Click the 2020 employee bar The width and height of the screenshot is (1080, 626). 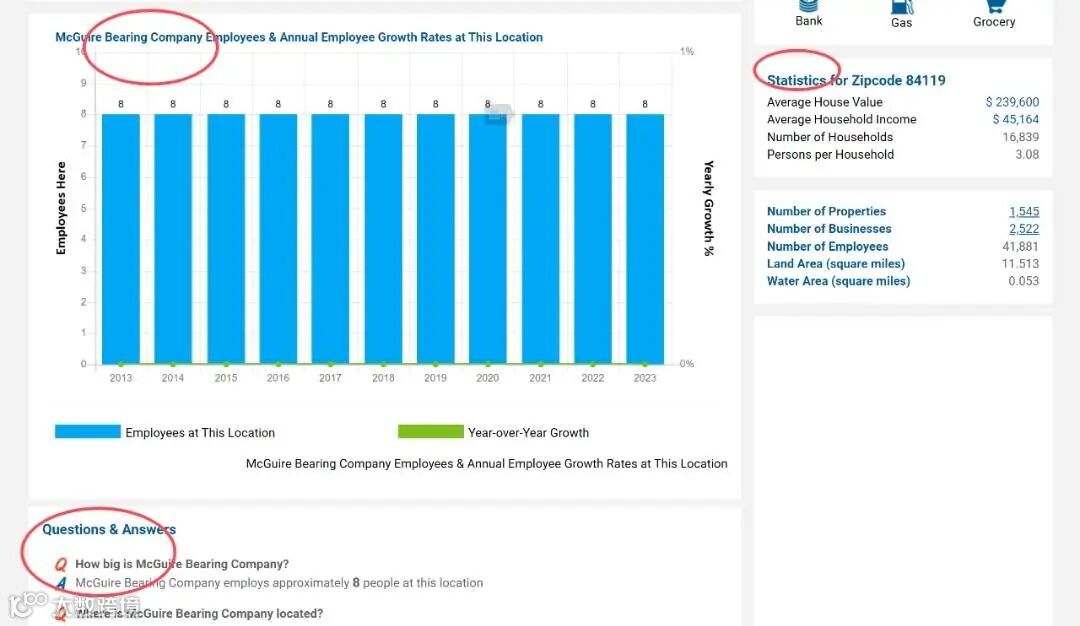point(488,239)
